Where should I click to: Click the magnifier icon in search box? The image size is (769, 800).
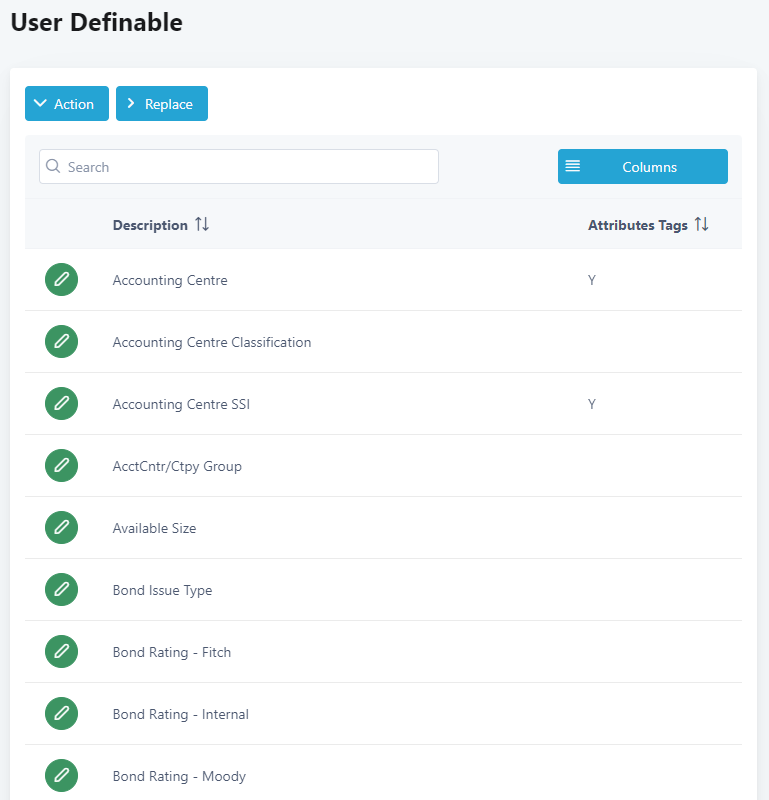54,167
